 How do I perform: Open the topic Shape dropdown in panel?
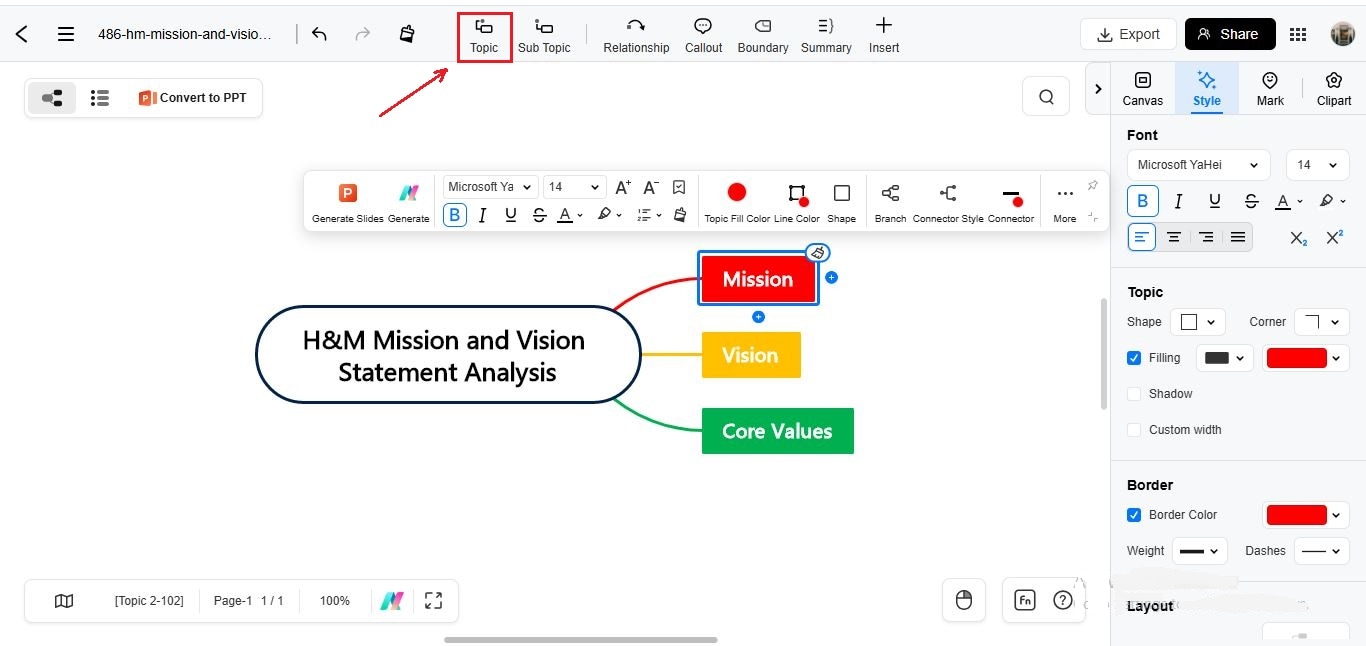[x=1198, y=322]
